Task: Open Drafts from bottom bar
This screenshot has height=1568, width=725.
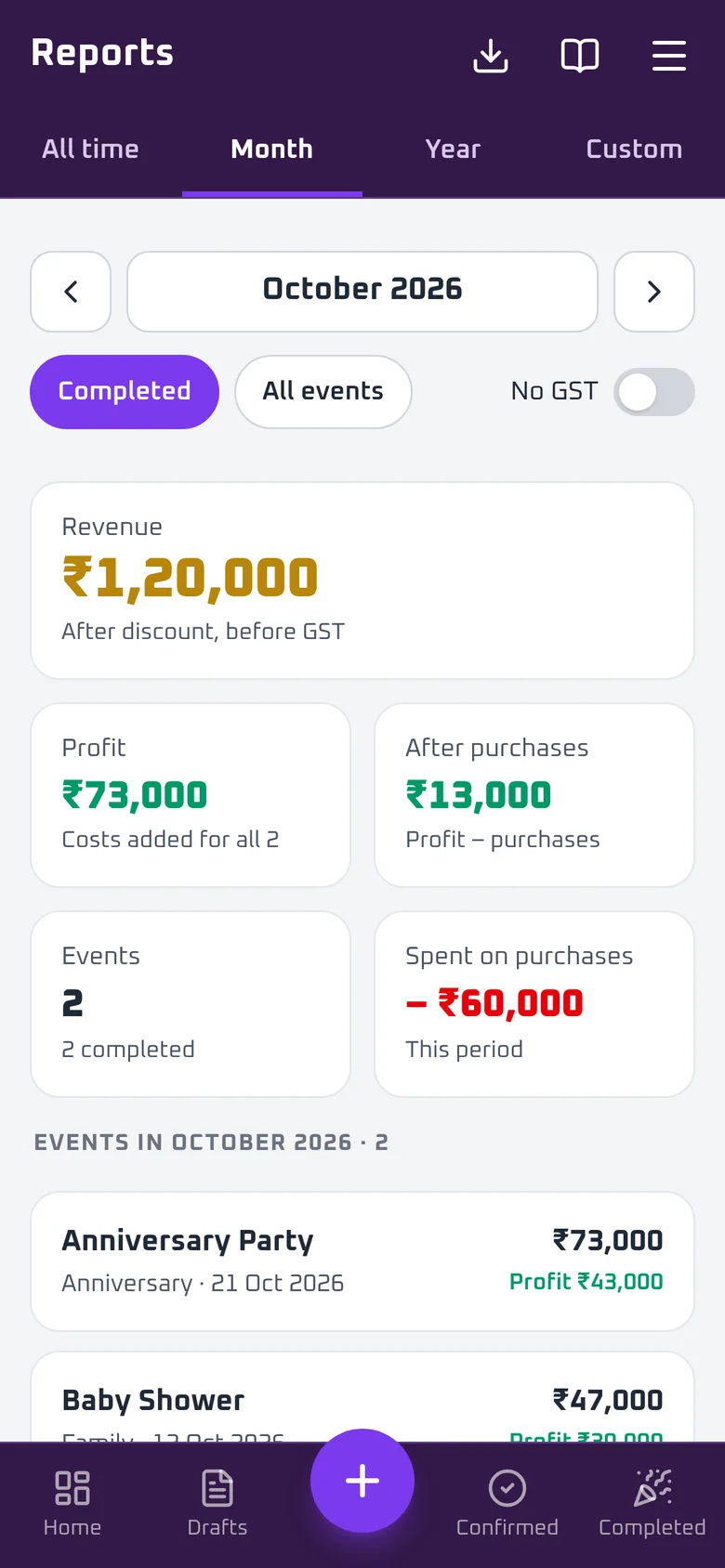Action: pos(217,1503)
